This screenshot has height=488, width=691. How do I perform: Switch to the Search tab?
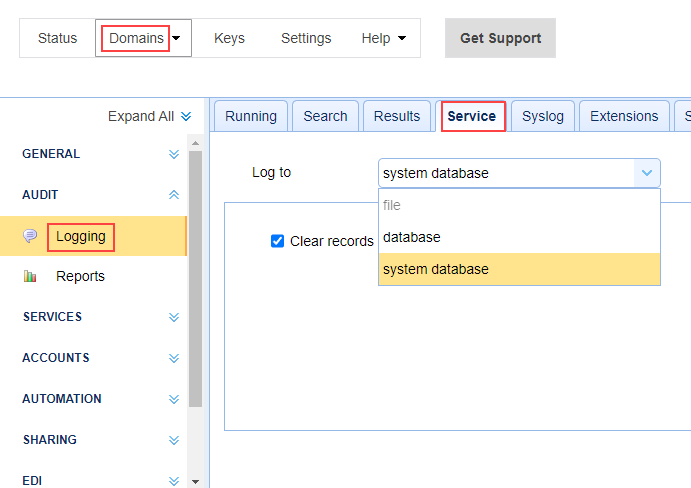[x=325, y=116]
